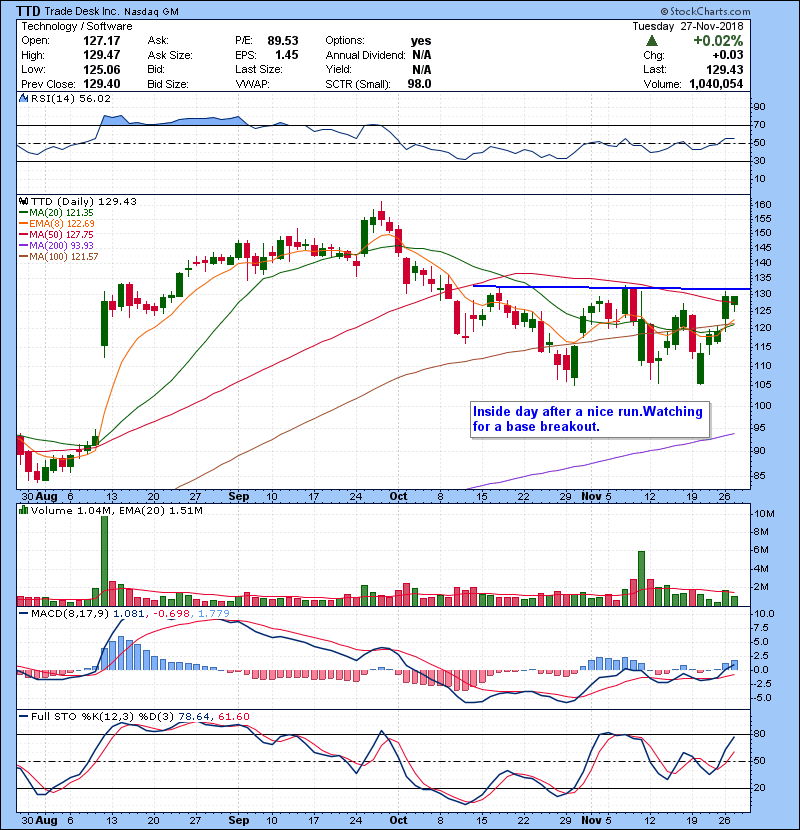Click the High value 129.47

tap(102, 55)
